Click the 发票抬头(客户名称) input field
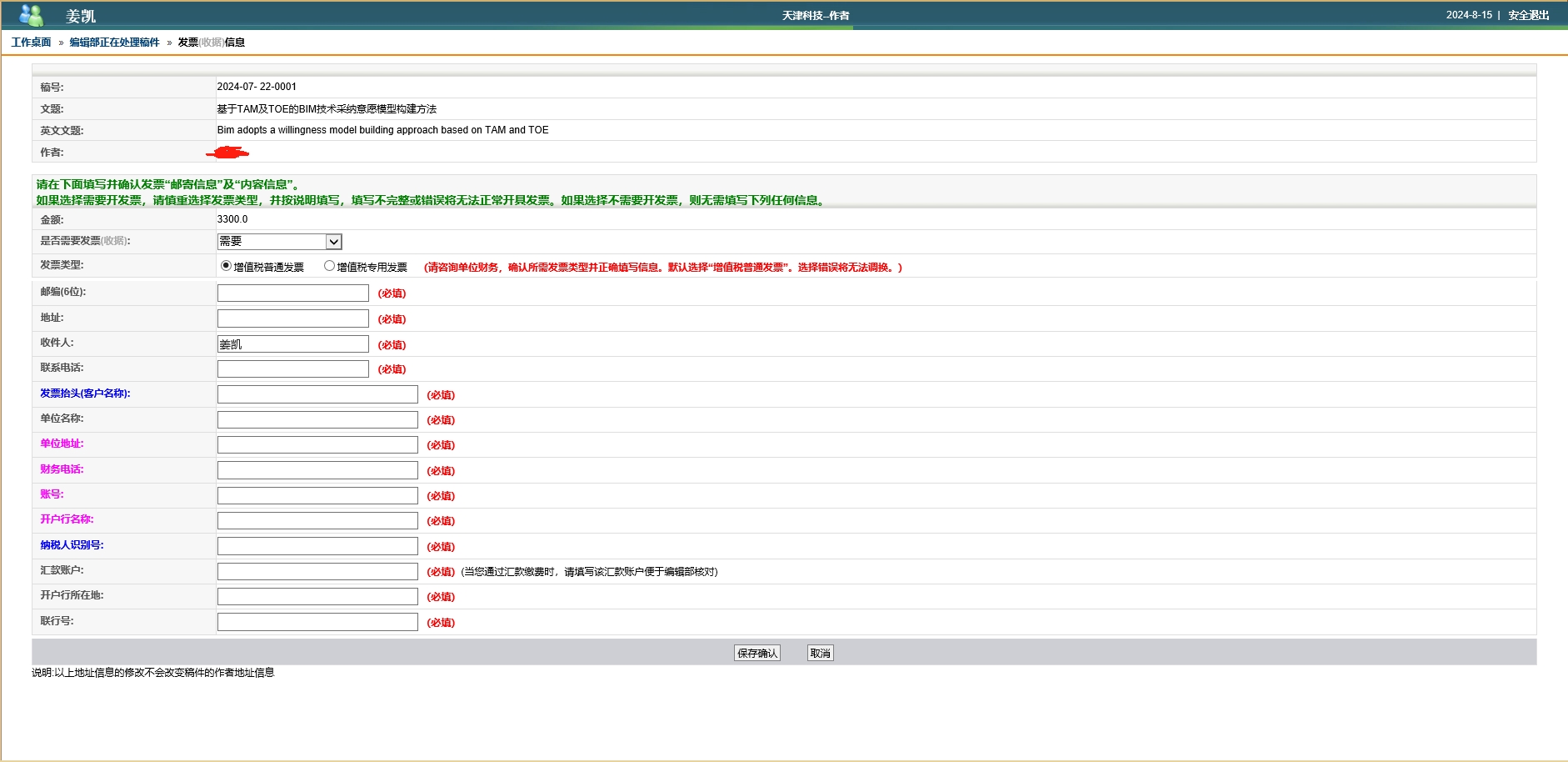This screenshot has width=1568, height=762. coord(317,394)
